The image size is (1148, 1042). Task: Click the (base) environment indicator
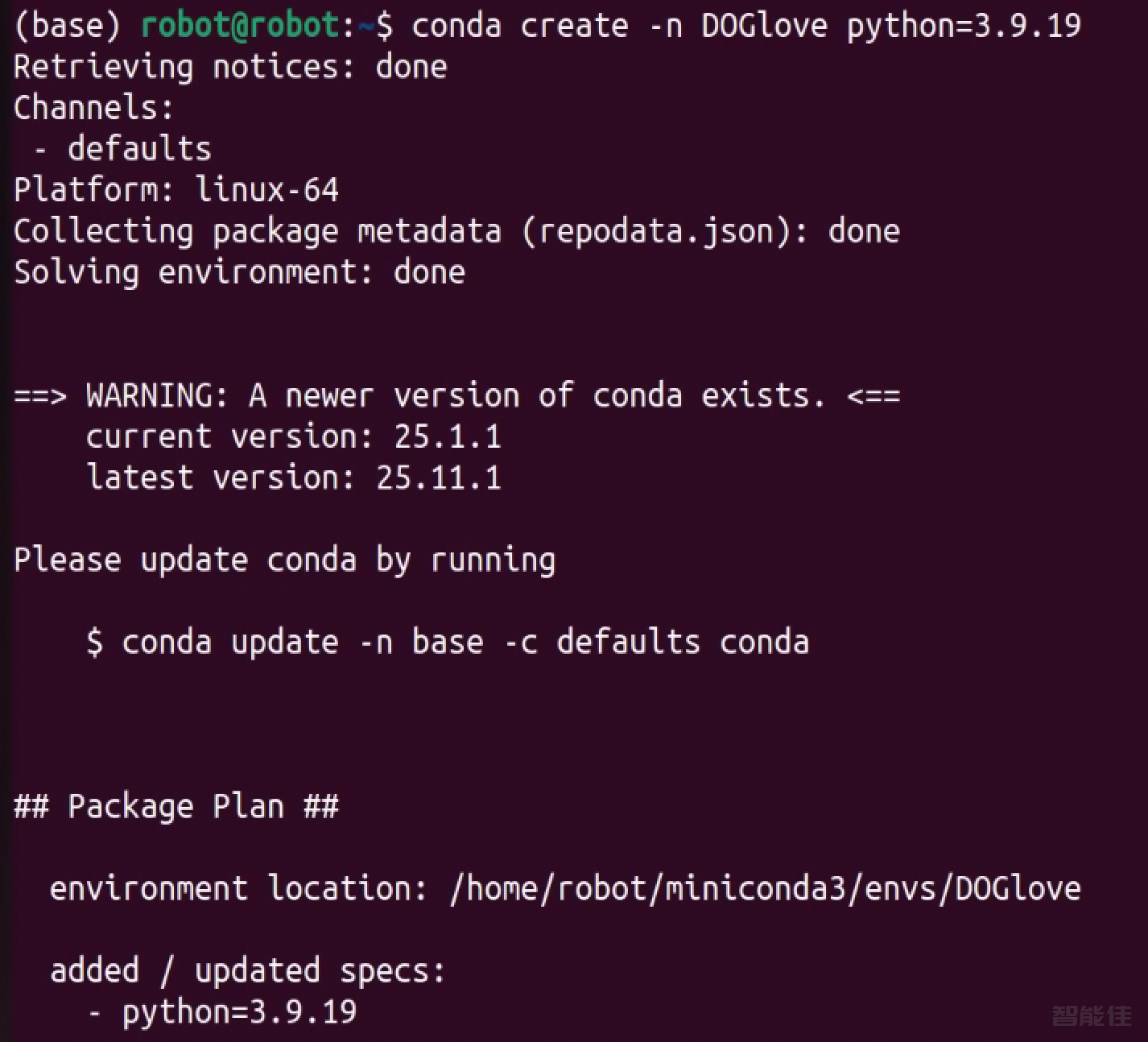(x=68, y=26)
